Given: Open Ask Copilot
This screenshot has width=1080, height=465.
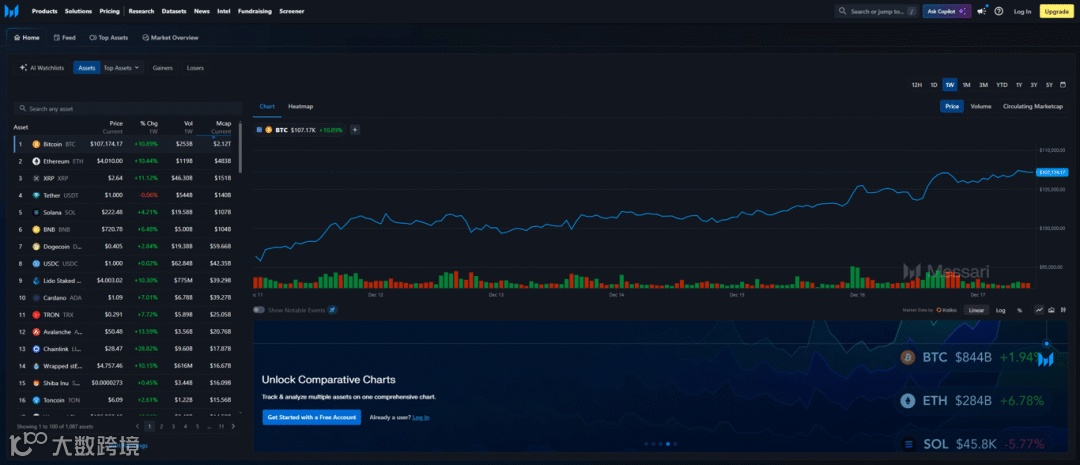Looking at the screenshot, I should (x=946, y=11).
